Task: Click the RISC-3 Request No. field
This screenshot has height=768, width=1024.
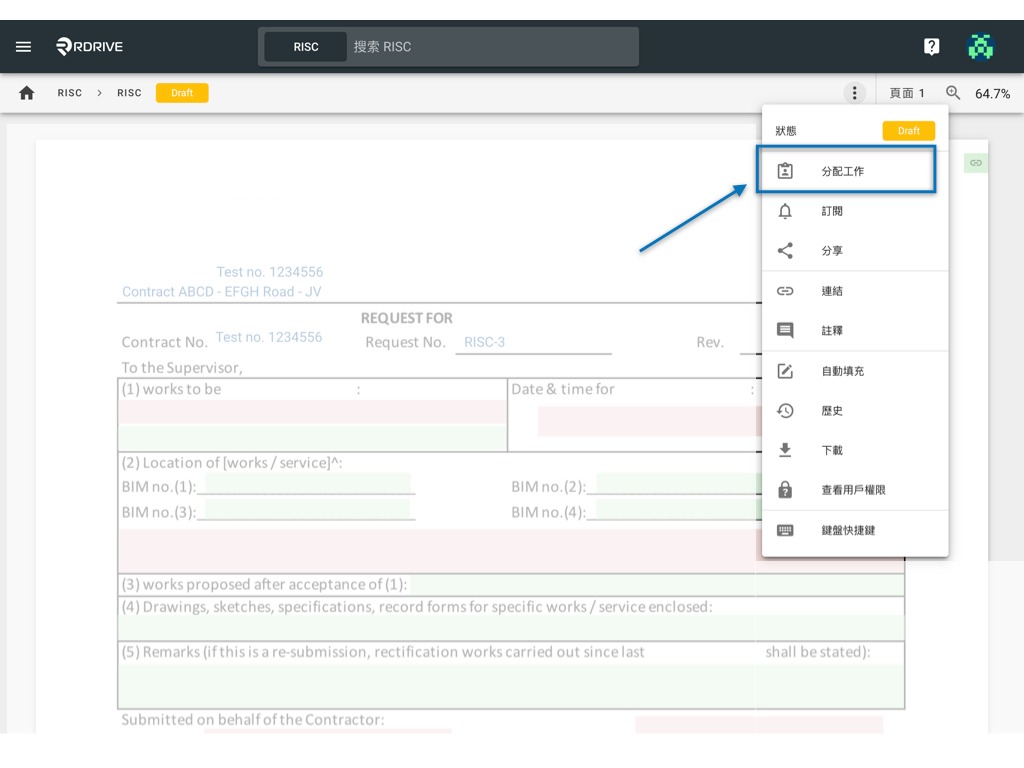Action: tap(533, 342)
